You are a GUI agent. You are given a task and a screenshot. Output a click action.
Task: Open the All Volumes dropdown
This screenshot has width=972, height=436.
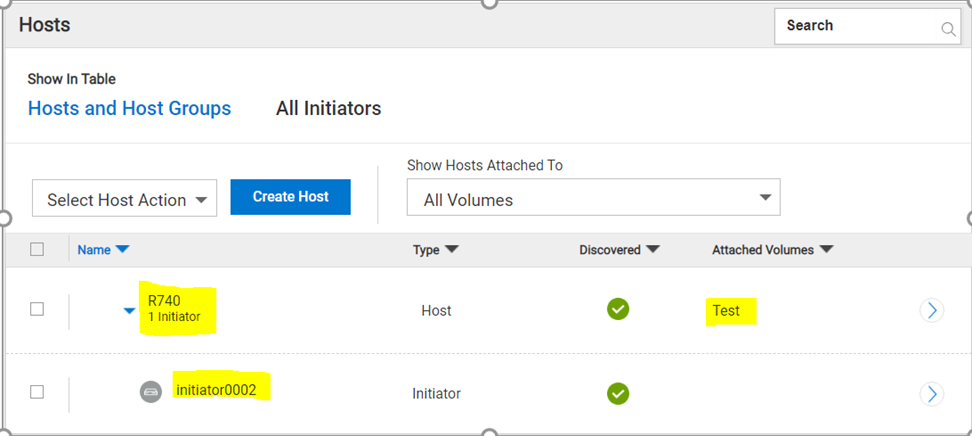coord(593,199)
